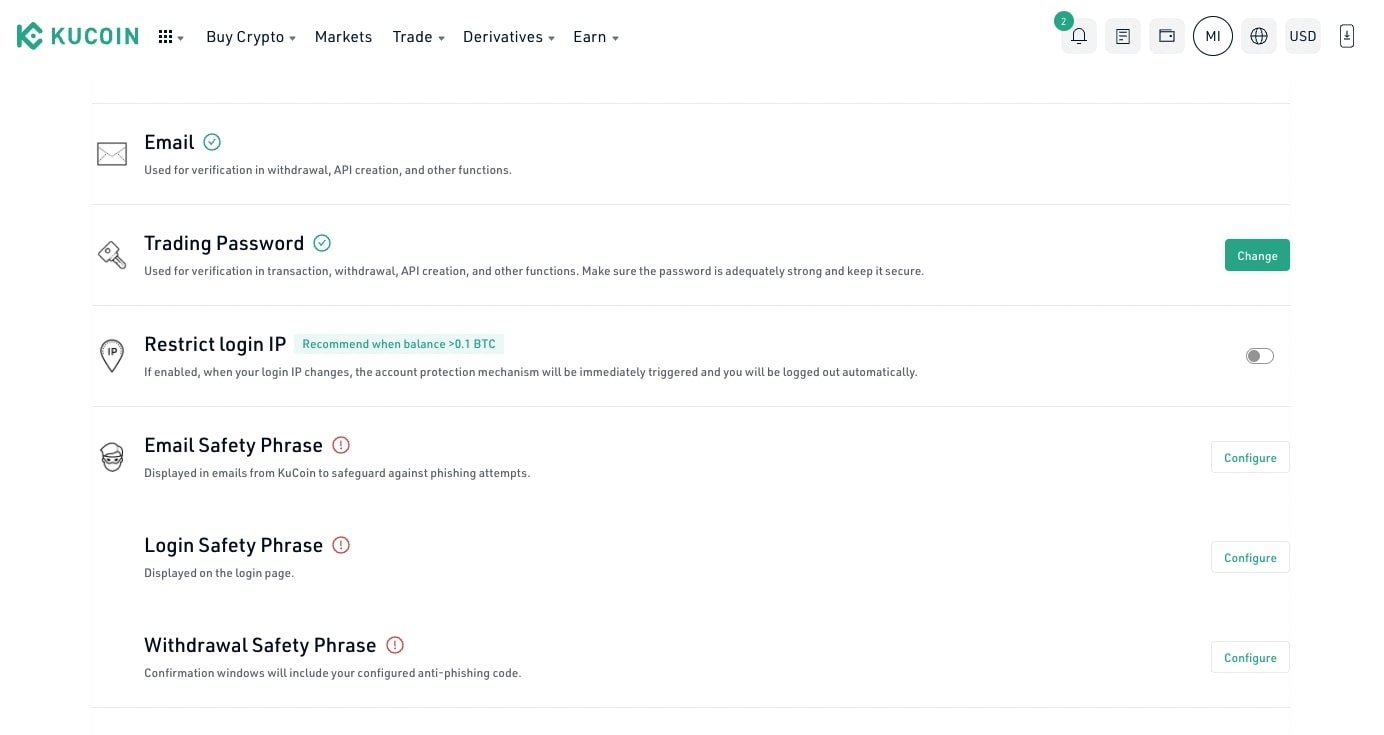Enable the Restrict login IP toggle

pos(1259,356)
